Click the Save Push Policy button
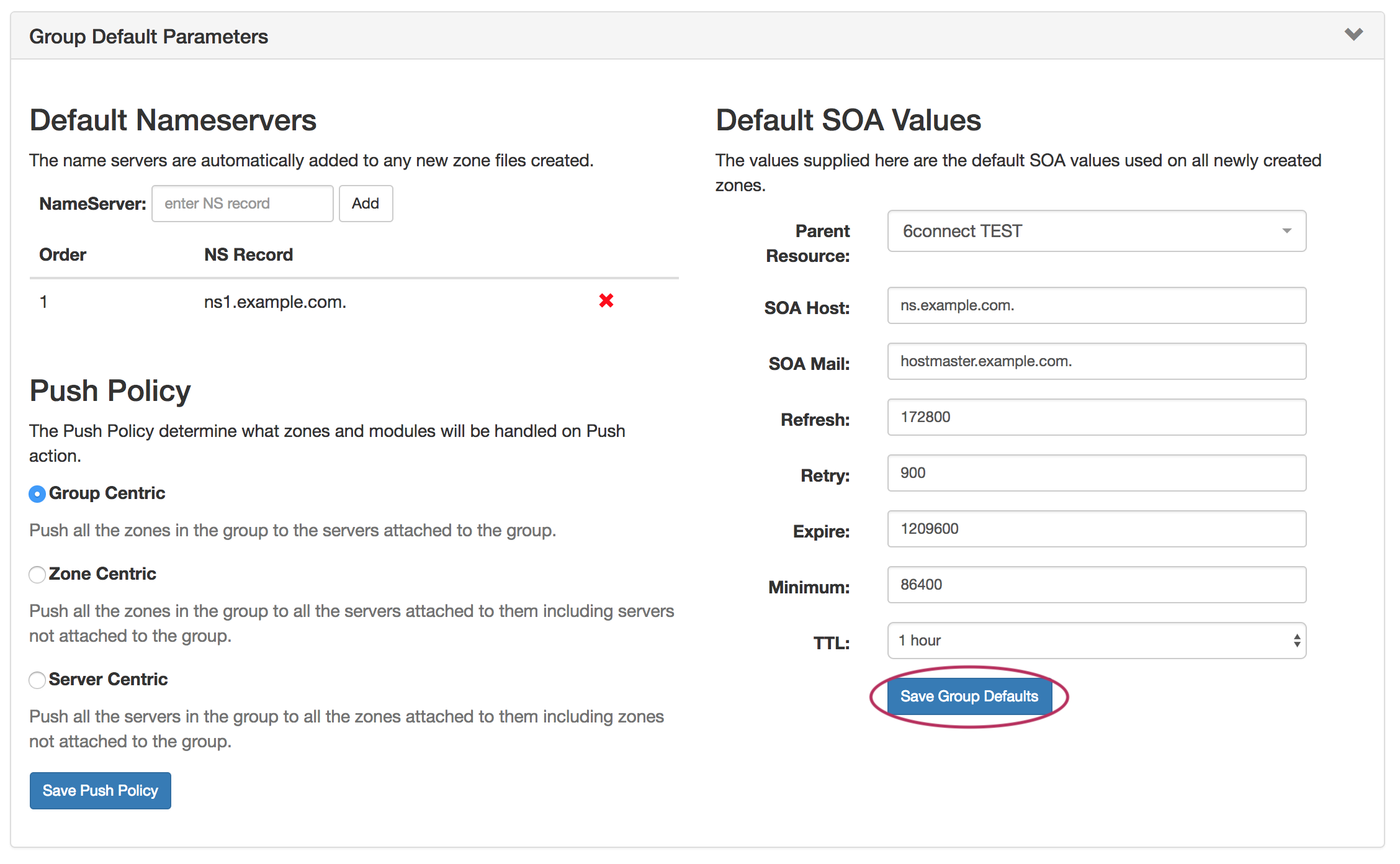1400x864 pixels. click(100, 791)
